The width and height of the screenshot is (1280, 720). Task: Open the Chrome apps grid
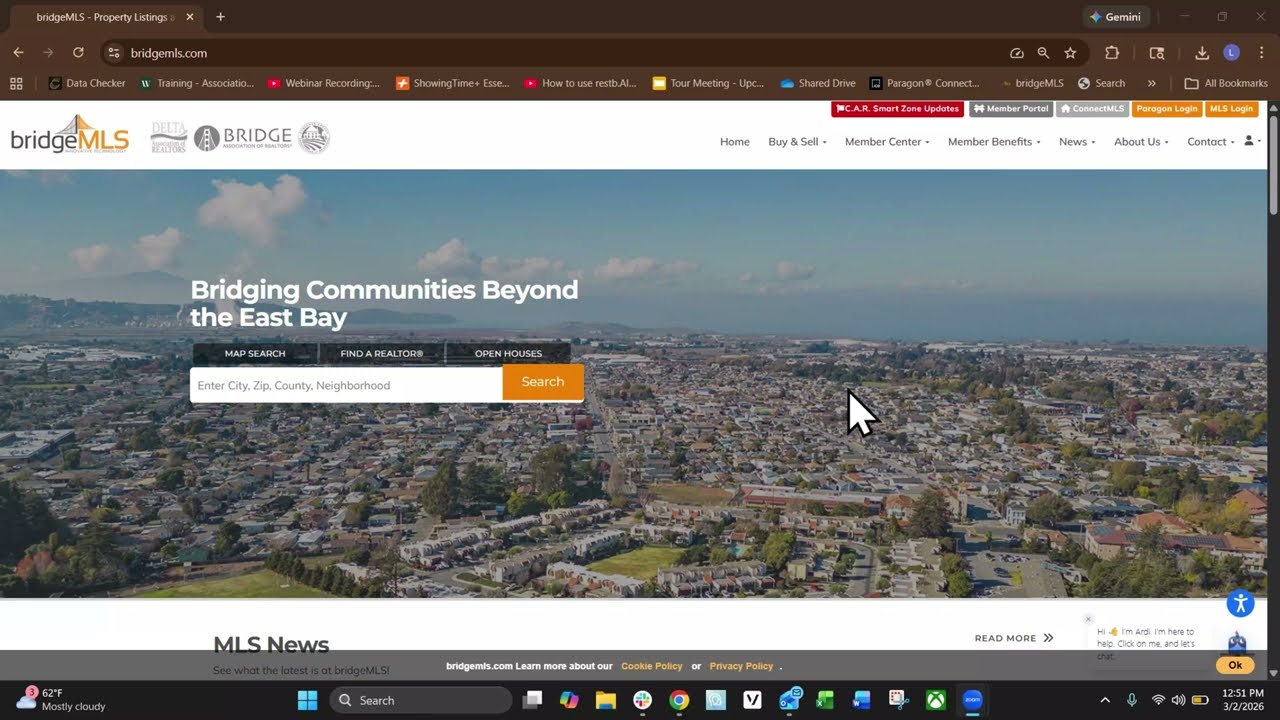click(16, 83)
